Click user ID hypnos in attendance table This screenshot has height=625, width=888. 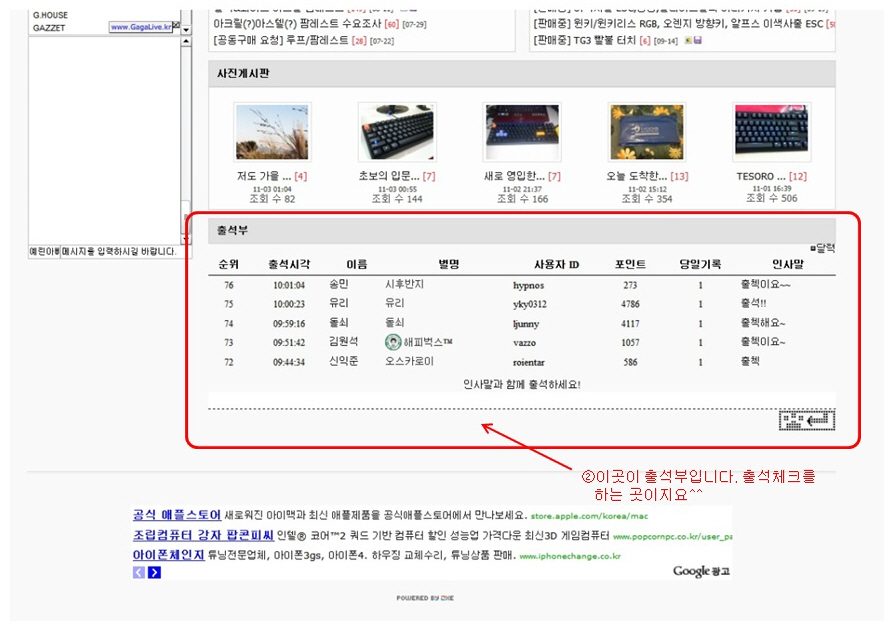click(528, 285)
